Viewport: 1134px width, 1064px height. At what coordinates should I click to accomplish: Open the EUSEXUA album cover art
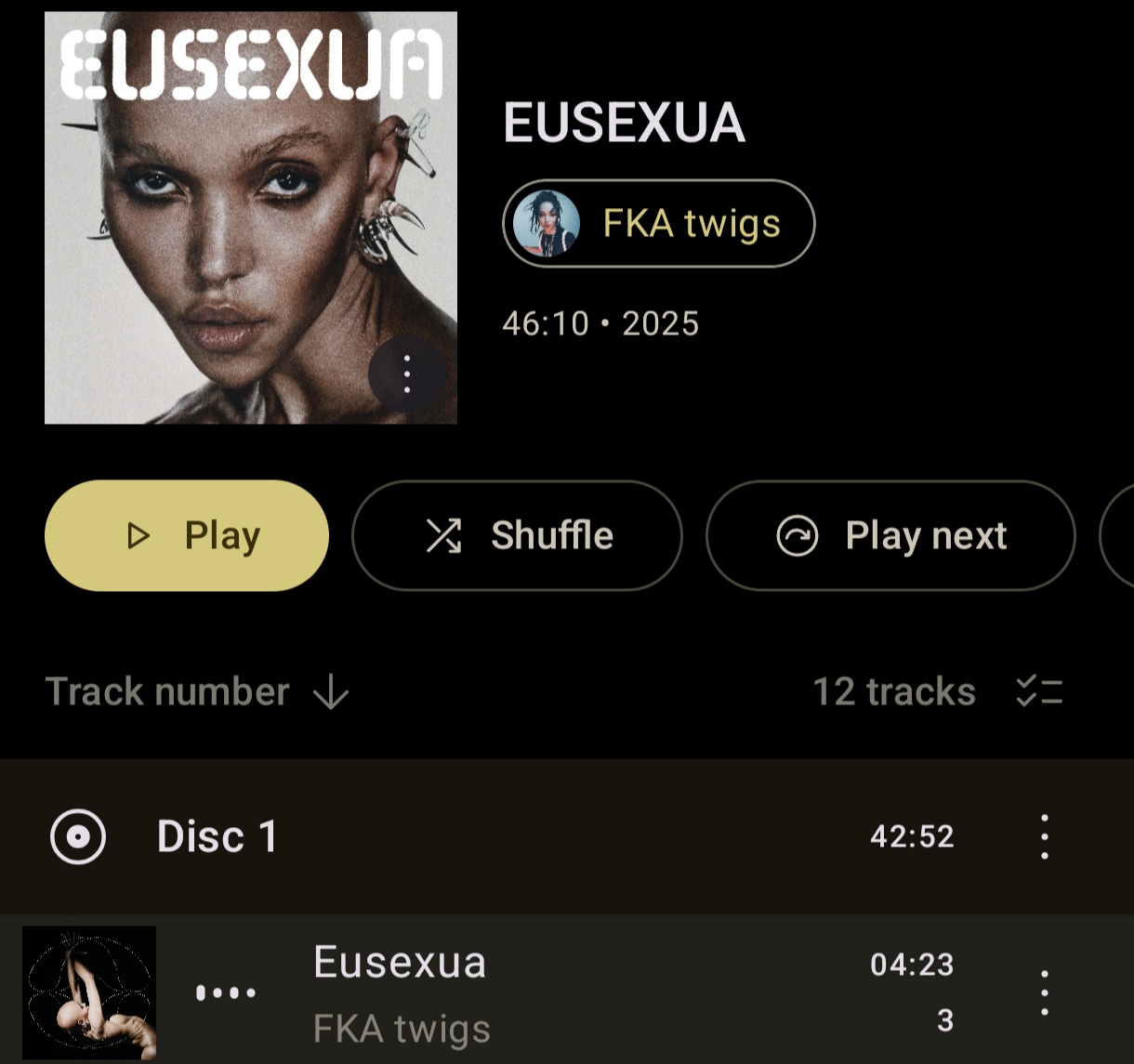point(251,217)
